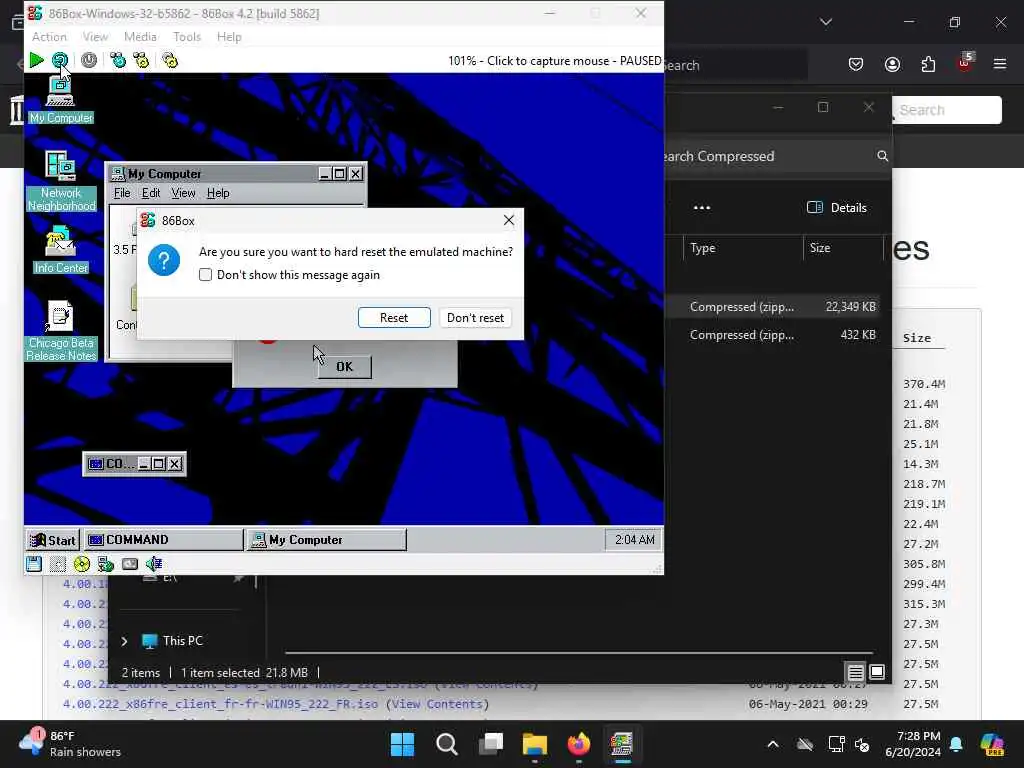
Task: Click the second floppy drive status icon
Action: (57, 564)
